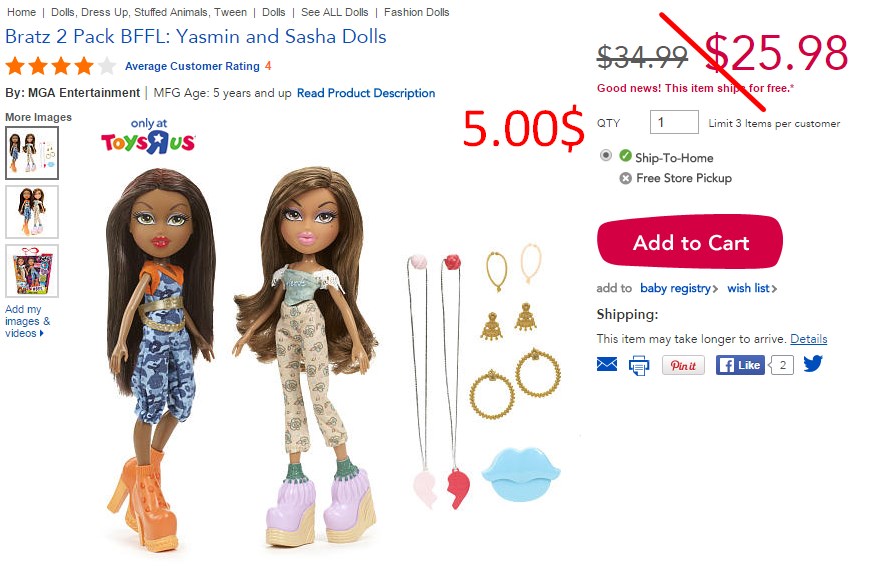
Task: Click the Toys R Us logo
Action: (148, 137)
